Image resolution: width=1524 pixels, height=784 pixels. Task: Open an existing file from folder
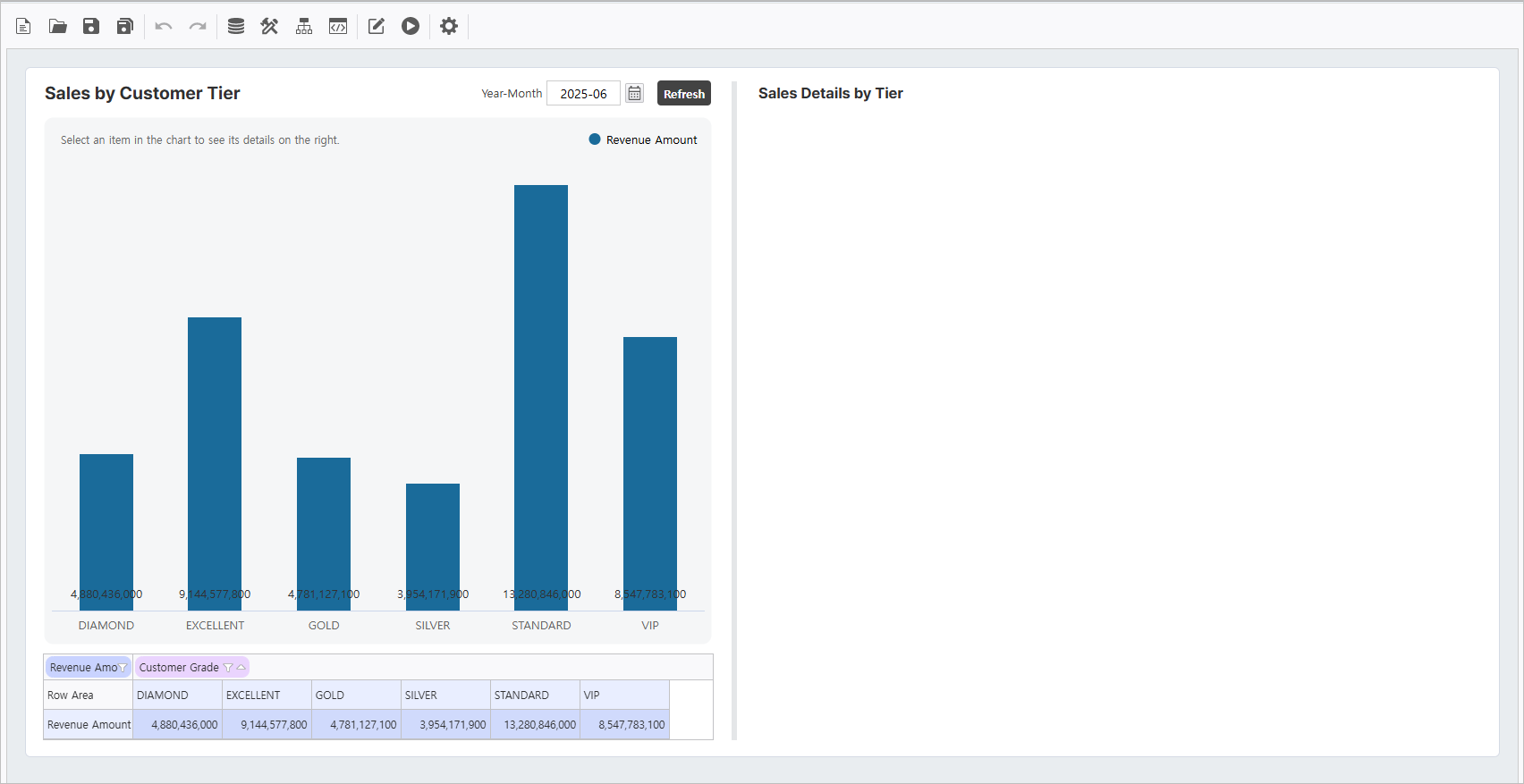tap(57, 26)
